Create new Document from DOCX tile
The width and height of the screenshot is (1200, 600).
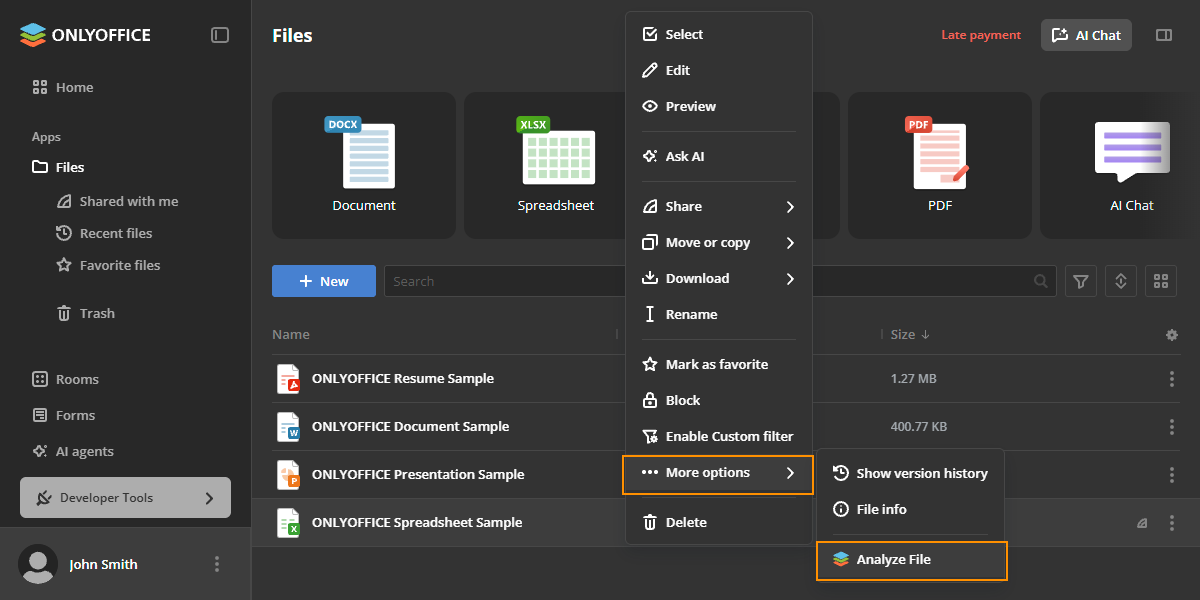point(364,166)
